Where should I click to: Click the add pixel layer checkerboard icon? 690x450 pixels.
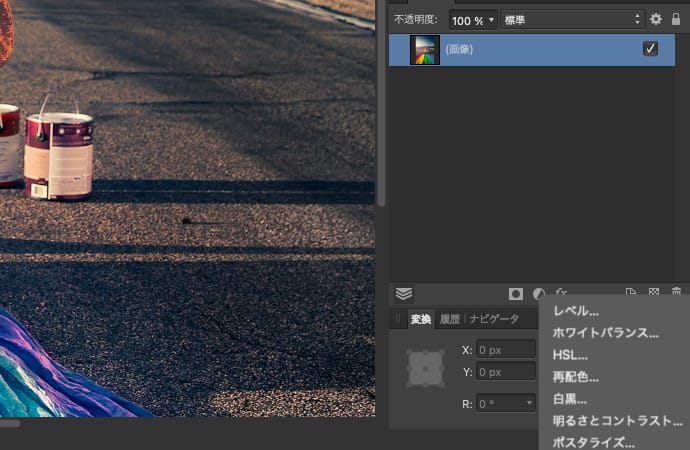[x=654, y=293]
